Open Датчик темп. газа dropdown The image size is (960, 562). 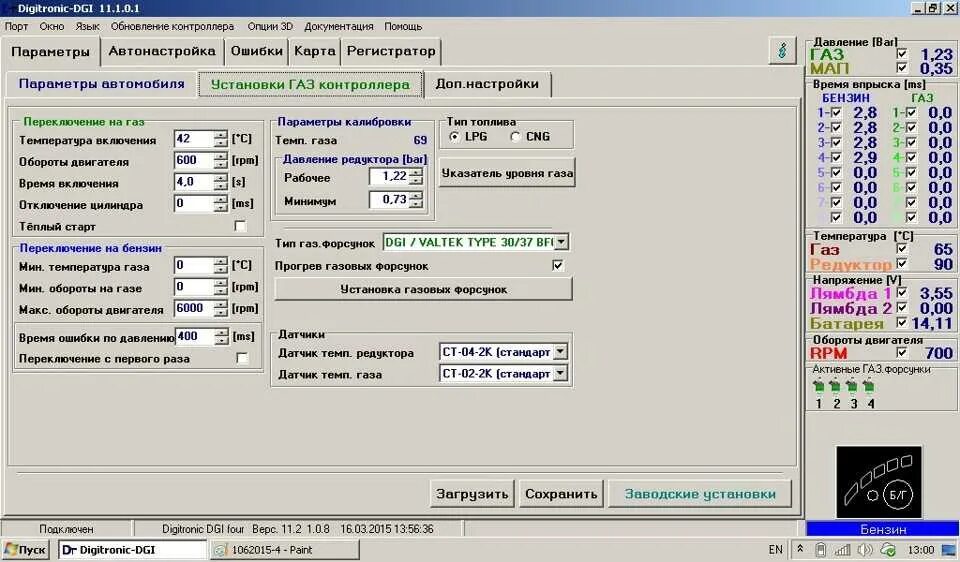tap(560, 373)
